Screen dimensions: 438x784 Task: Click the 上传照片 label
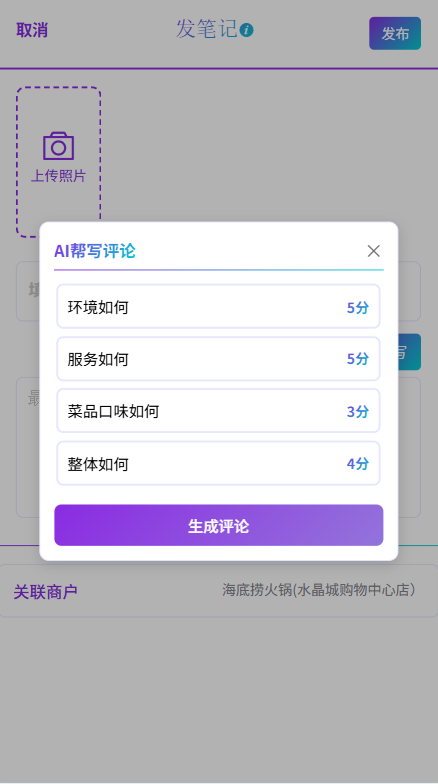(58, 176)
